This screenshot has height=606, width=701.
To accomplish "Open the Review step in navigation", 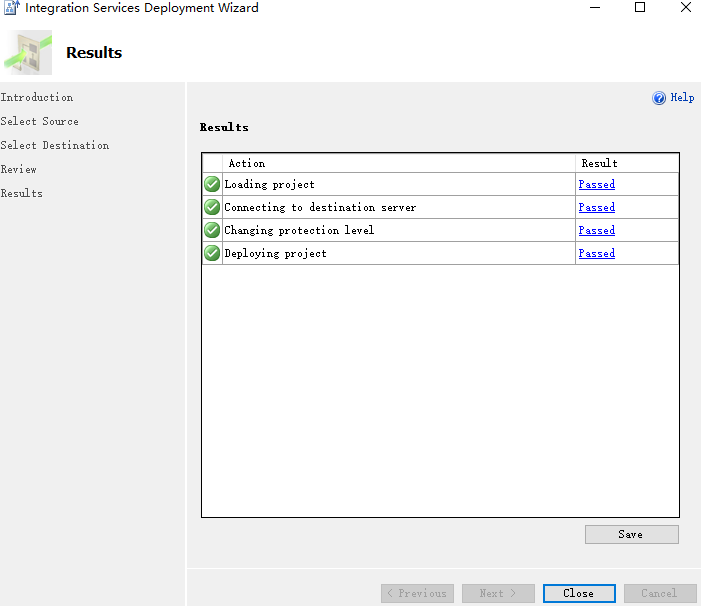I will point(19,169).
